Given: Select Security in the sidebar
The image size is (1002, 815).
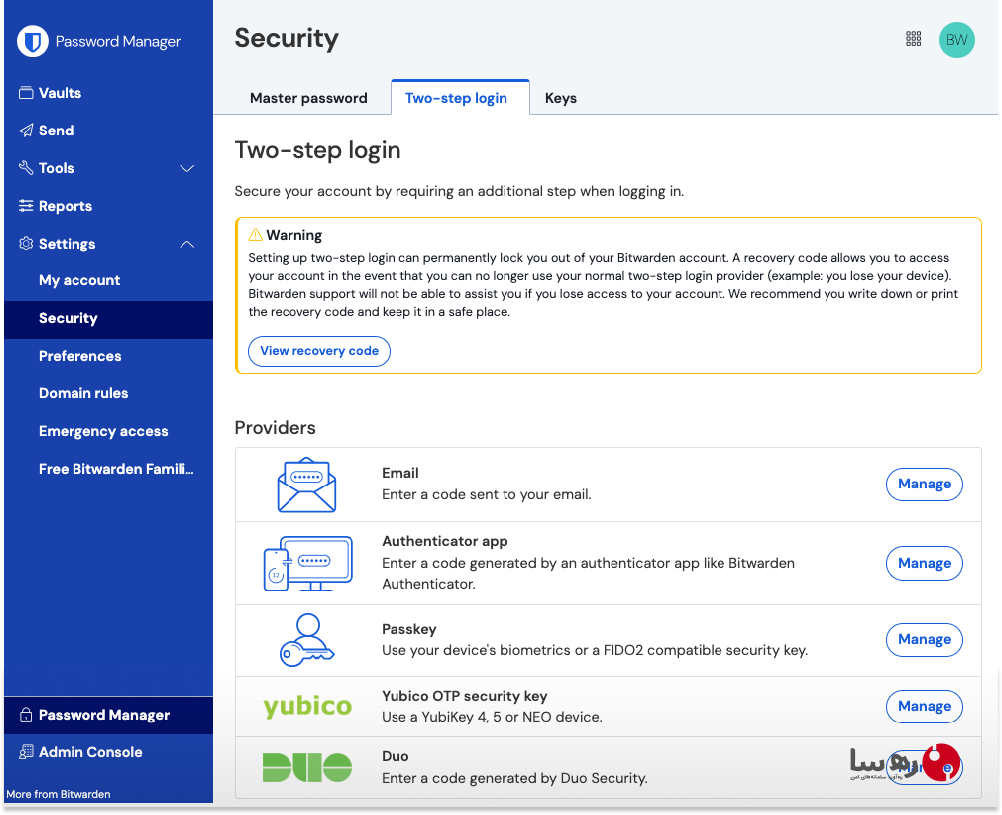Looking at the screenshot, I should click(x=109, y=319).
